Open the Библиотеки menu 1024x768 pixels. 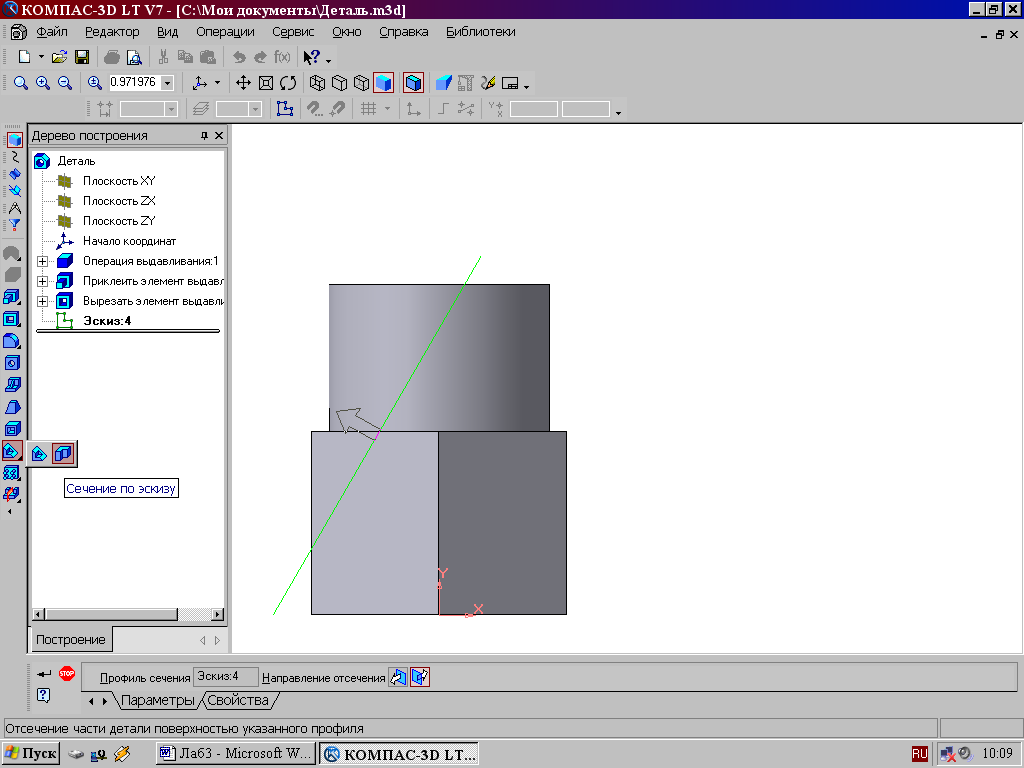tap(481, 31)
